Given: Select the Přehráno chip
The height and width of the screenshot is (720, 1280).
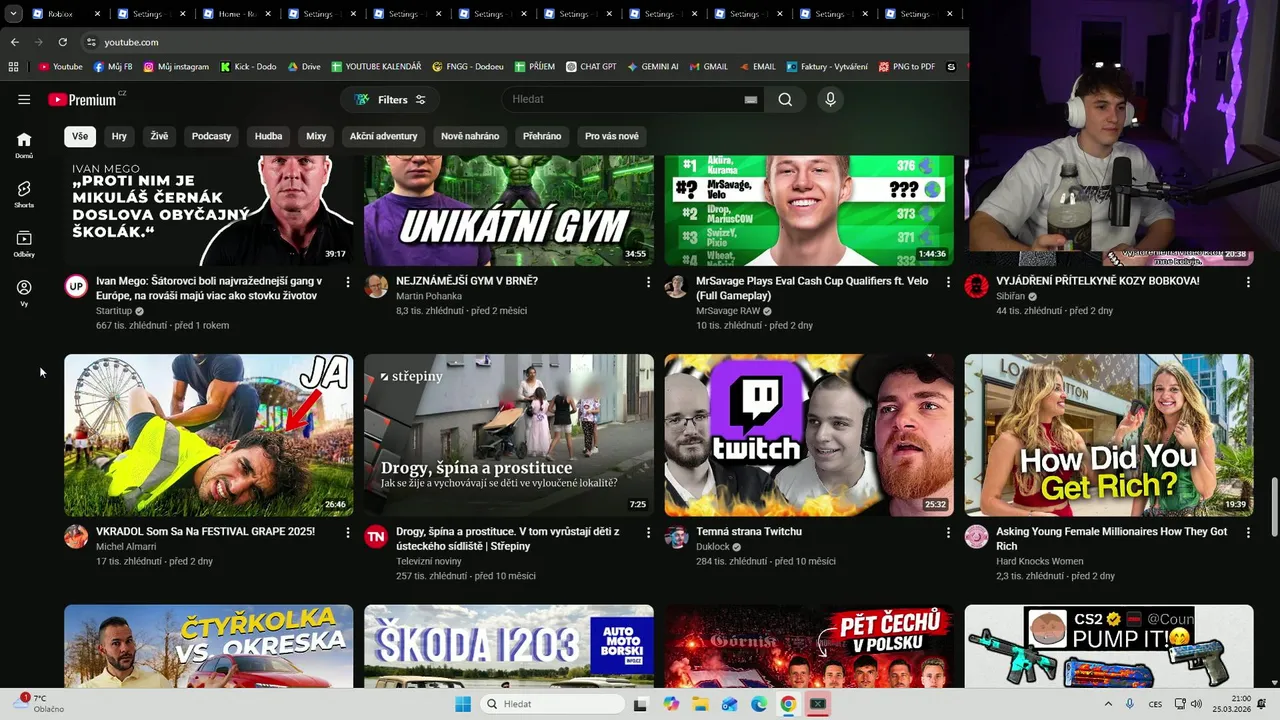Looking at the screenshot, I should pos(542,136).
